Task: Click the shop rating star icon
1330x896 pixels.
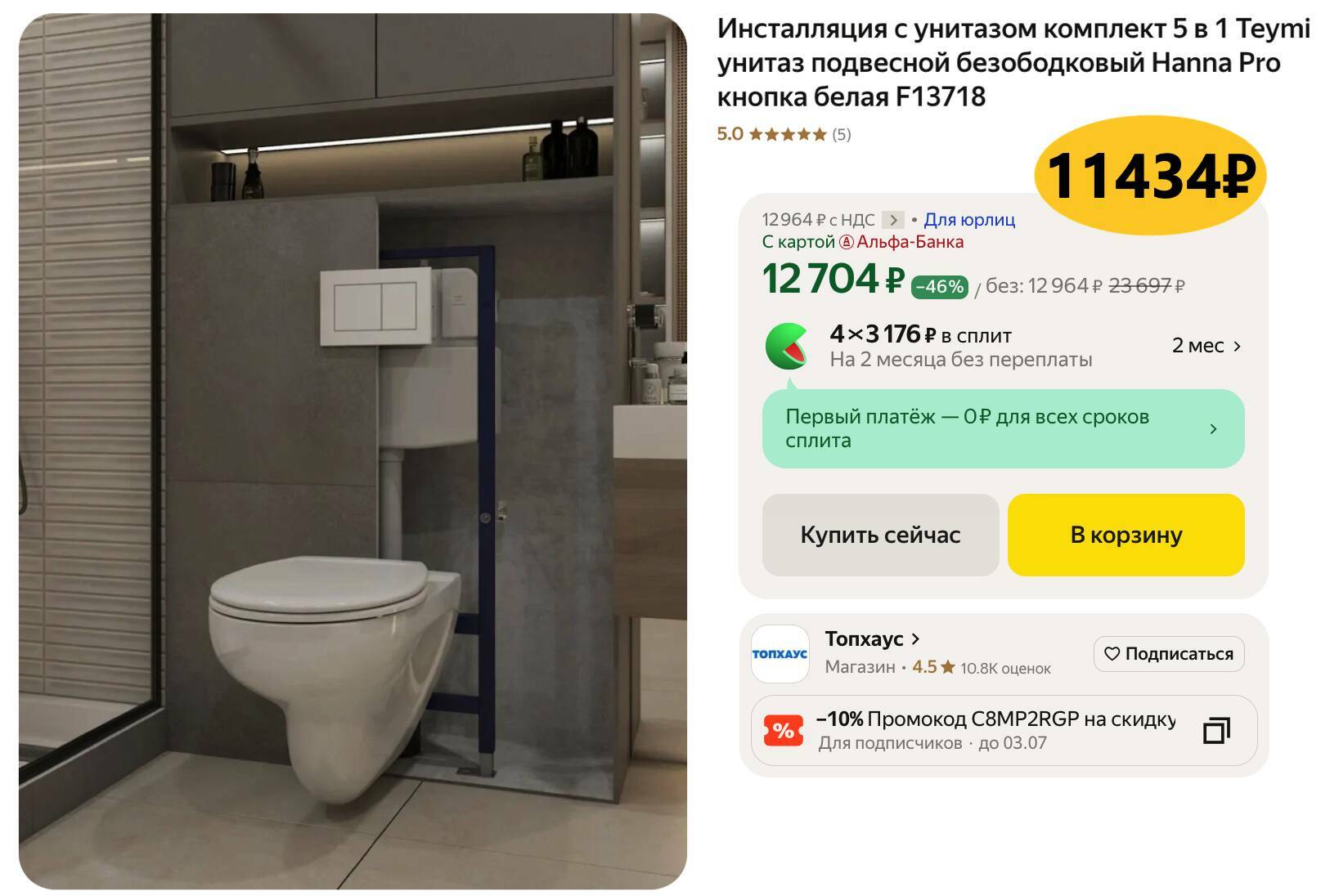Action: [948, 667]
